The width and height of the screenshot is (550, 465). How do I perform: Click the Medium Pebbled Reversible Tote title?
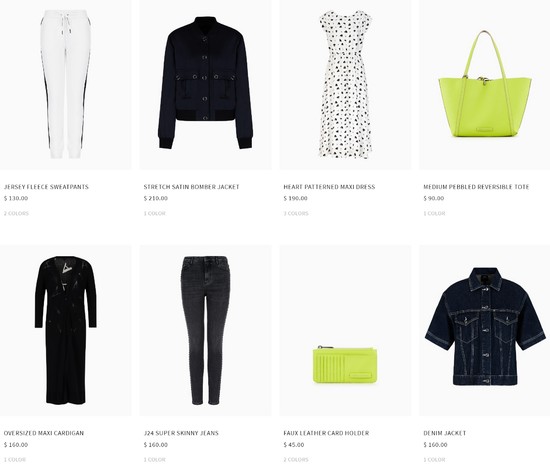[476, 187]
